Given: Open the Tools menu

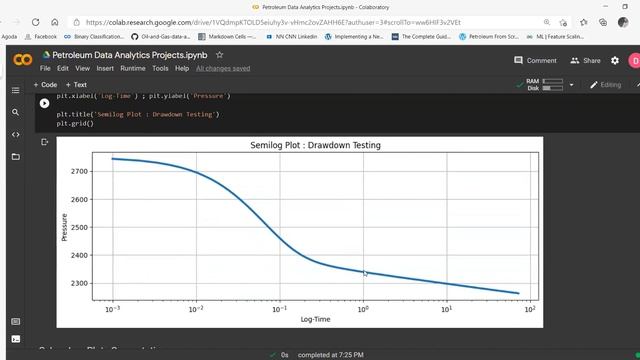Looking at the screenshot, I should (x=160, y=68).
